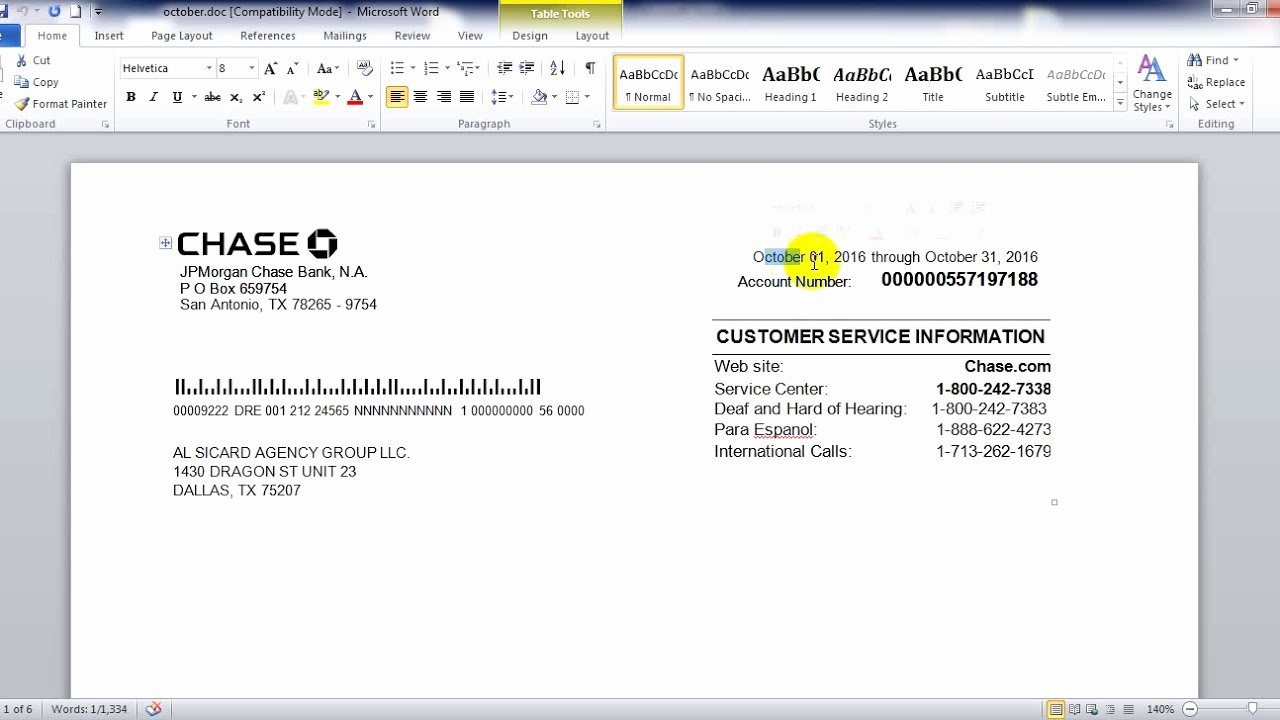Increase paragraph indent
Viewport: 1280px width, 720px height.
[527, 69]
